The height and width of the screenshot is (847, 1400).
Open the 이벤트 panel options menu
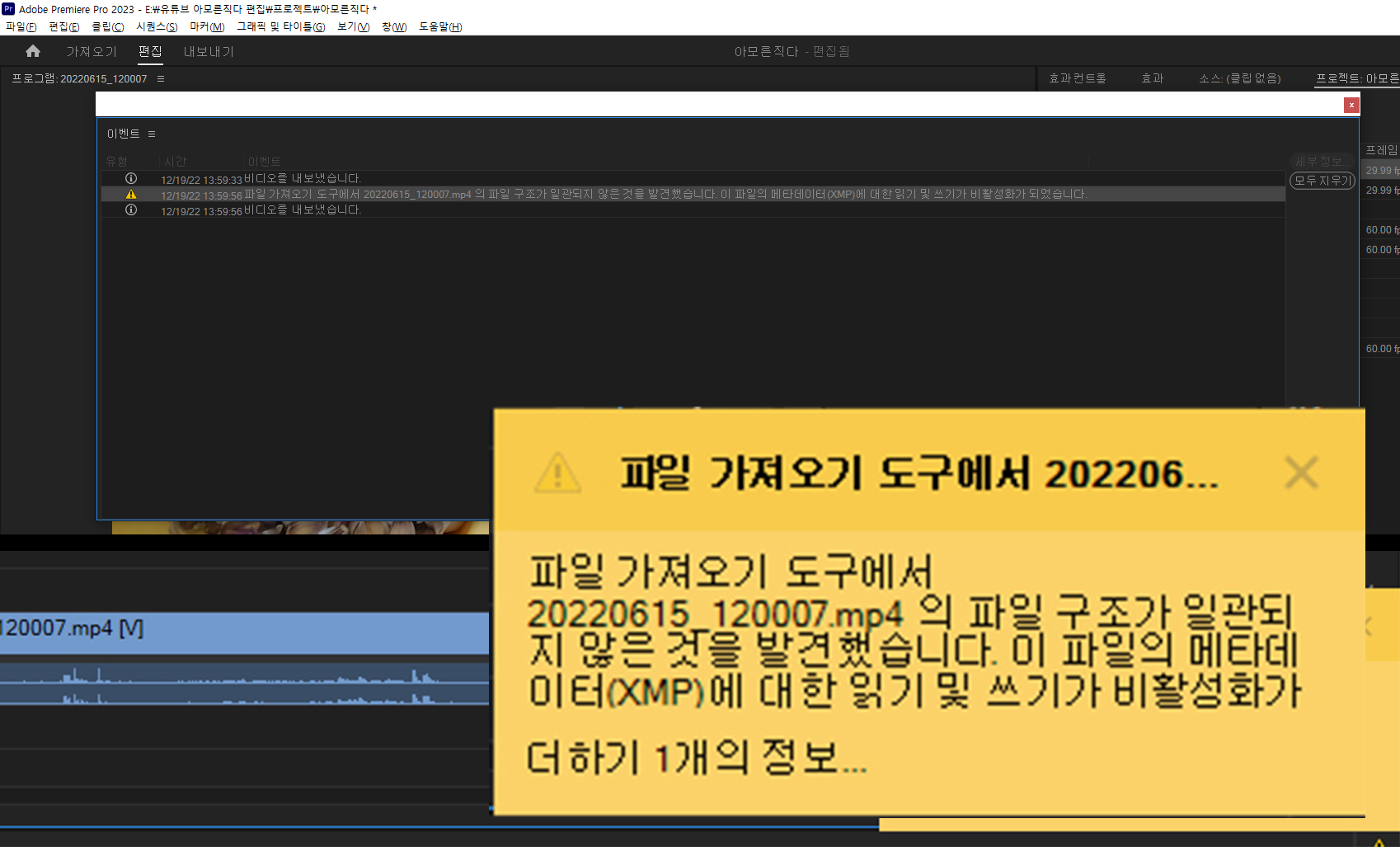[152, 134]
